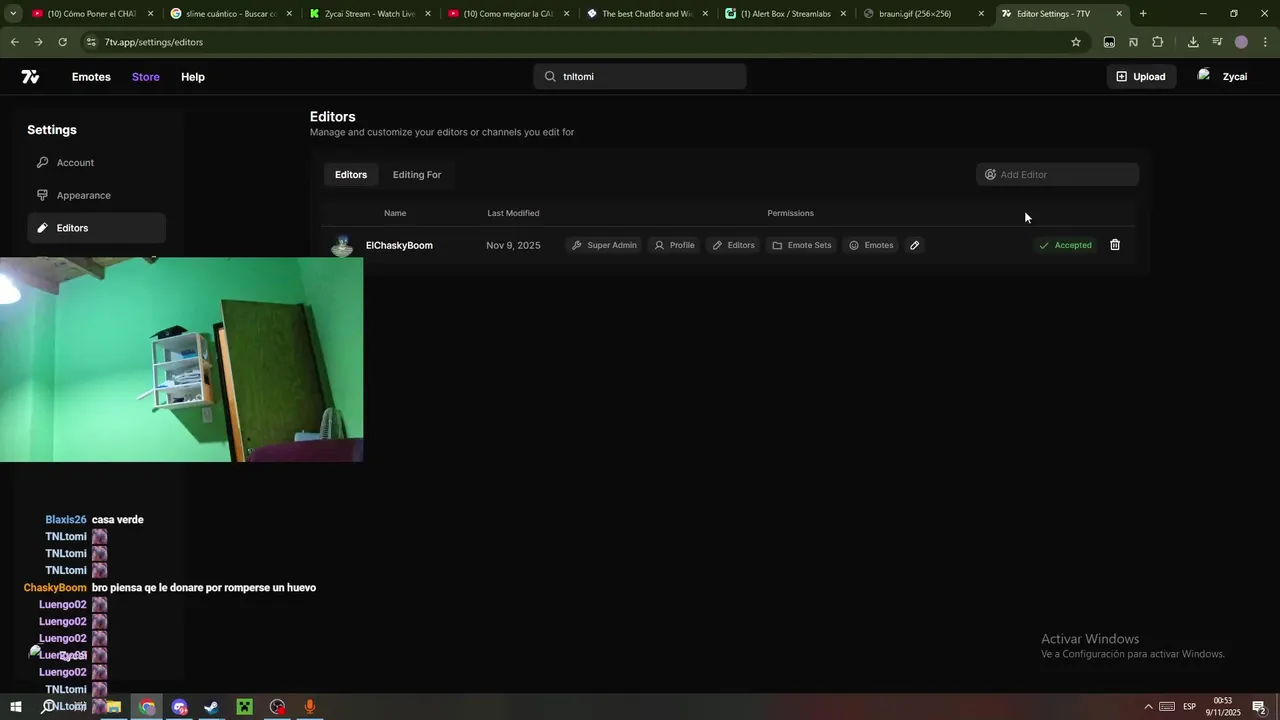Open the browser extensions puzzle icon
Viewport: 1280px width, 720px height.
(1158, 42)
